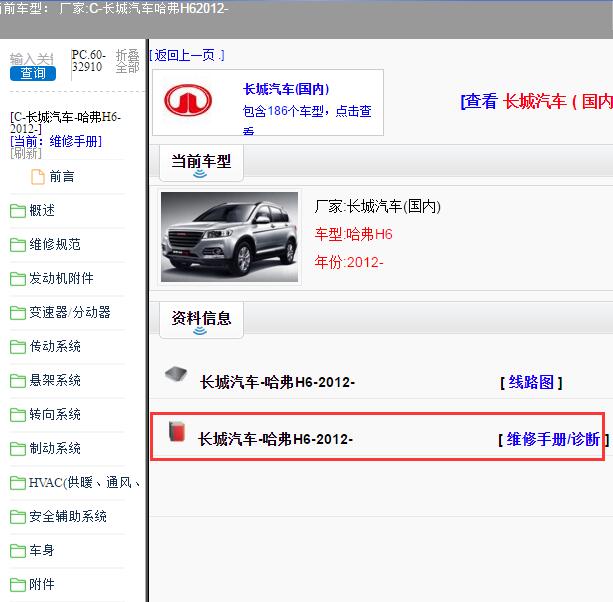
Task: Click the gray chip icon beside 线路图 row
Action: coord(176,374)
